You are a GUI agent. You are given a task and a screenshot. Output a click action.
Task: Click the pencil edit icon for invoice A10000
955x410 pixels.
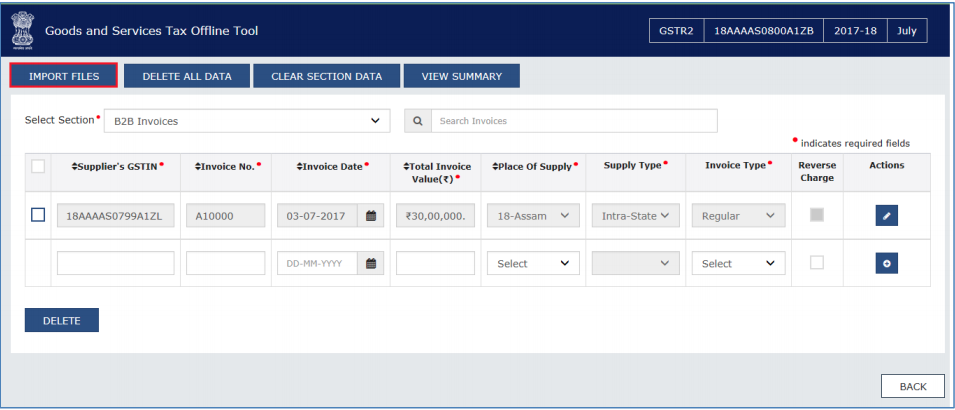click(886, 216)
